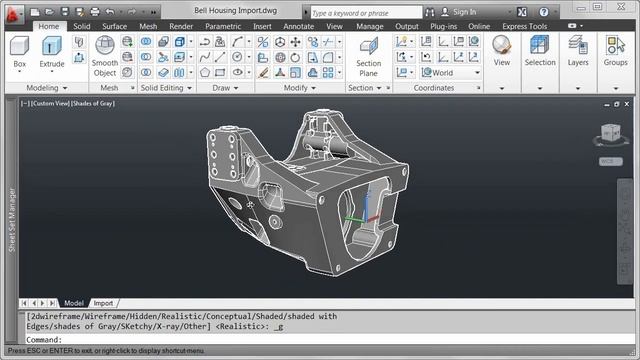
Task: Toggle the viewport minus control label
Action: coord(25,104)
